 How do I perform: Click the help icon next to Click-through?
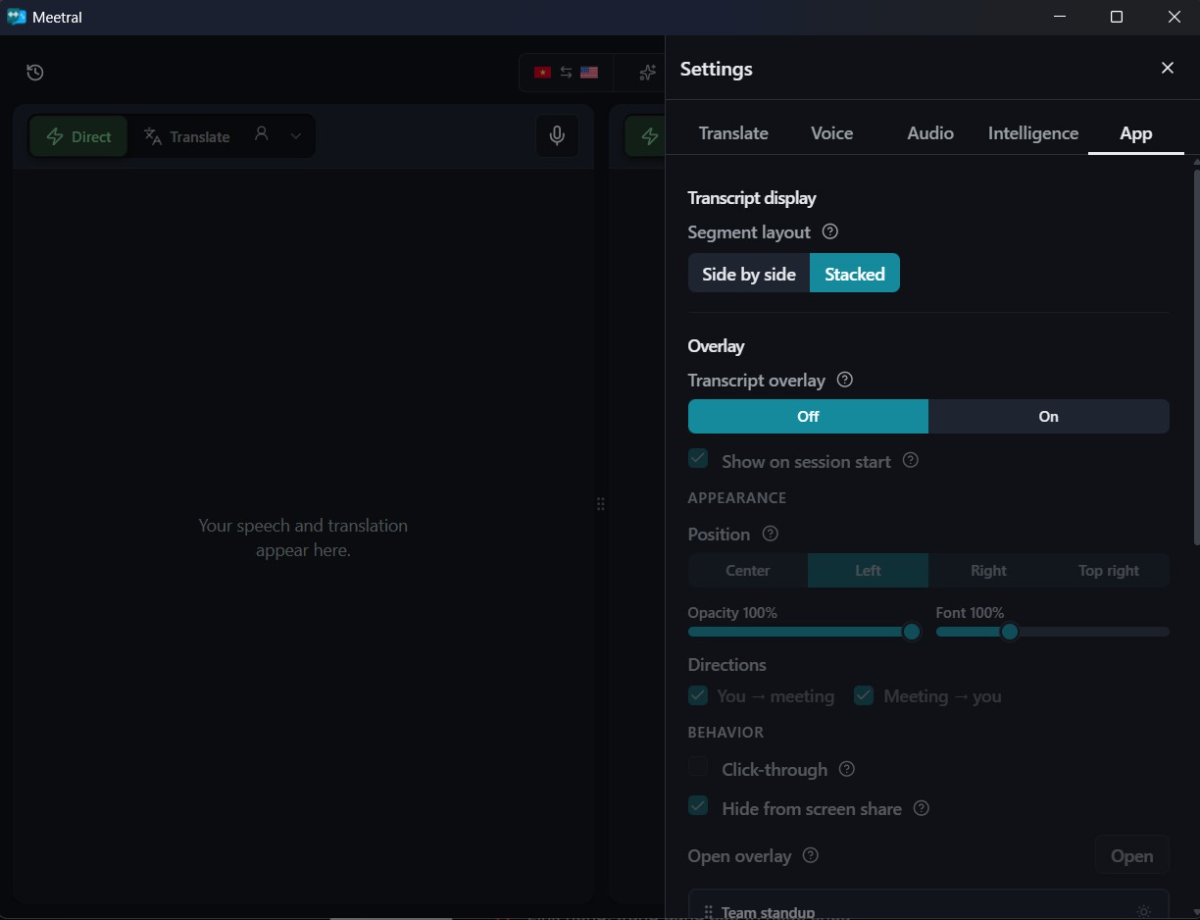coord(847,769)
